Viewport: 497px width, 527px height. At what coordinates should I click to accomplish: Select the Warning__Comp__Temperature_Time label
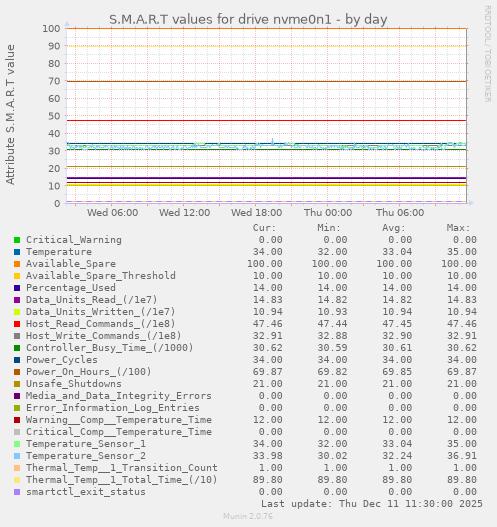119,420
